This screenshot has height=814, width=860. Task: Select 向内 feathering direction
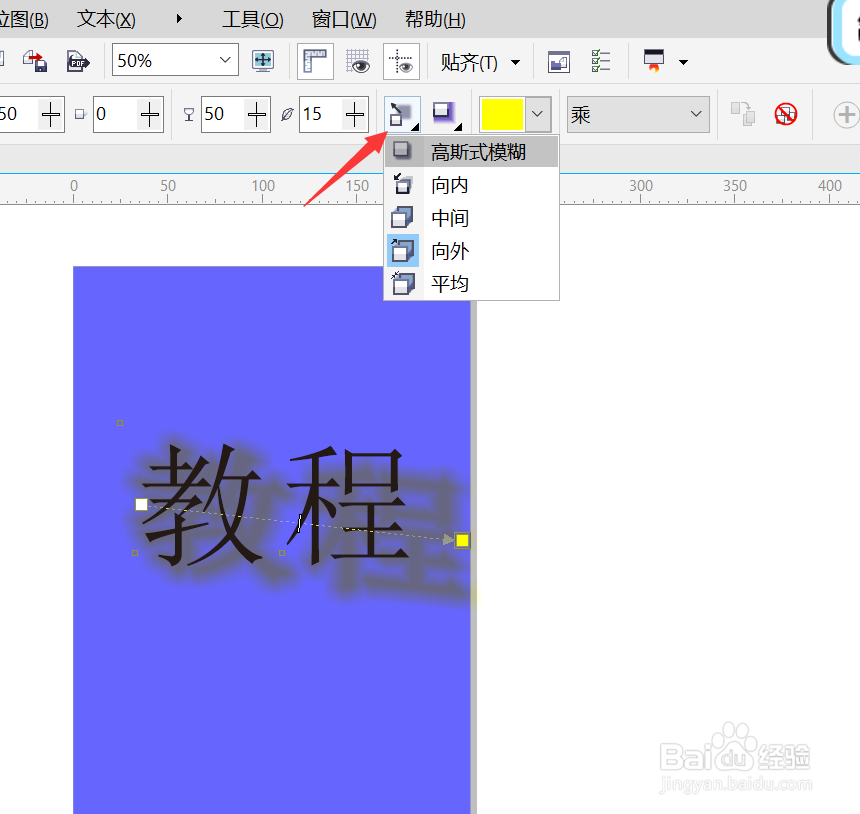pos(472,185)
